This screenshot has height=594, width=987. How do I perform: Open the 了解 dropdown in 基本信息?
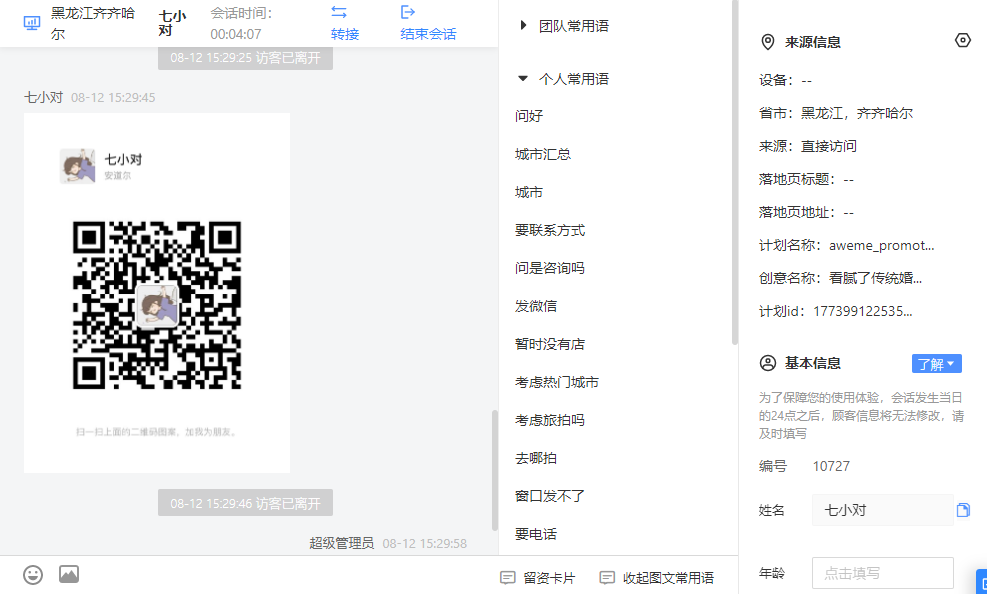[937, 364]
